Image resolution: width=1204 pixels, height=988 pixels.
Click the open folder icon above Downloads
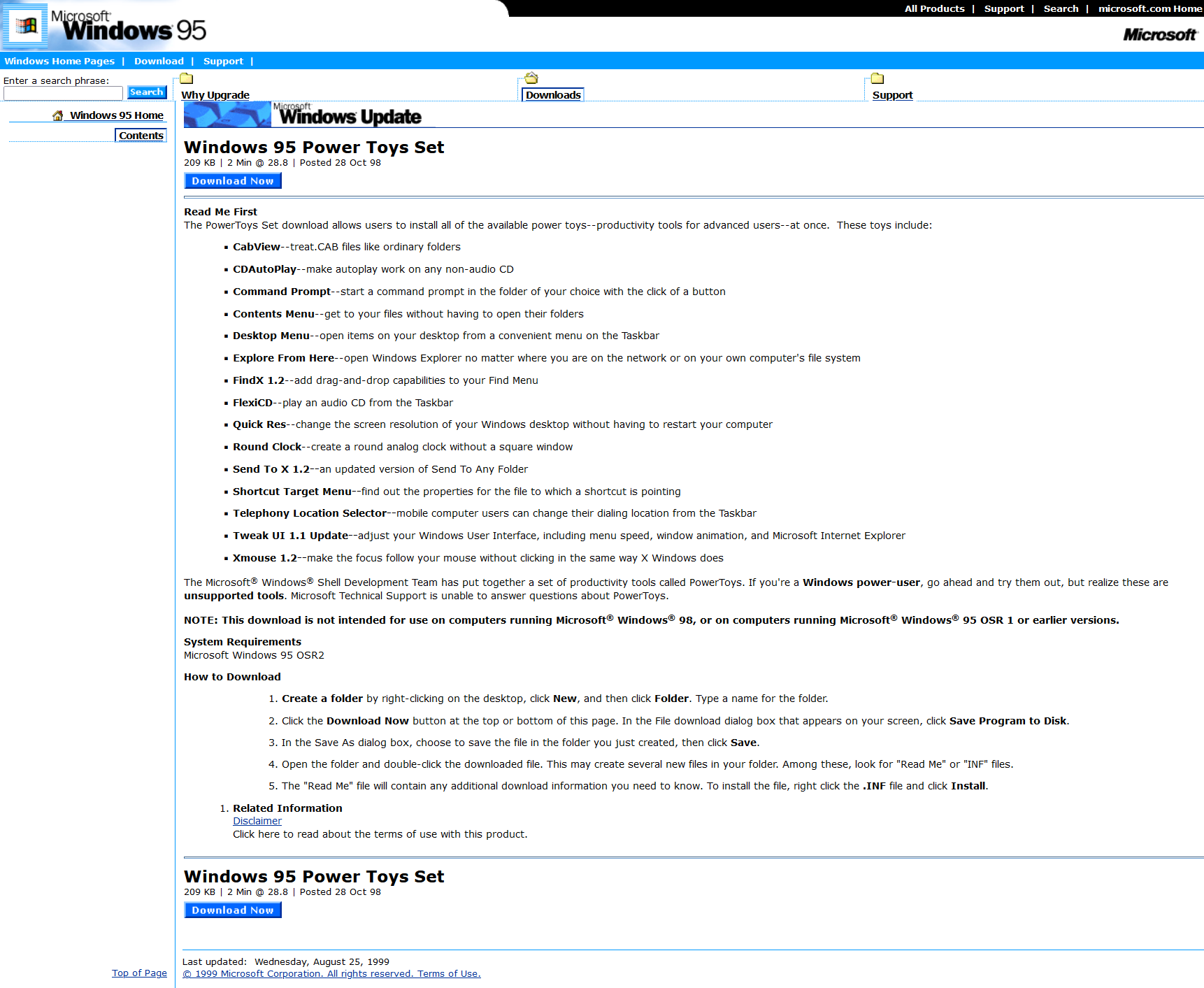click(531, 78)
